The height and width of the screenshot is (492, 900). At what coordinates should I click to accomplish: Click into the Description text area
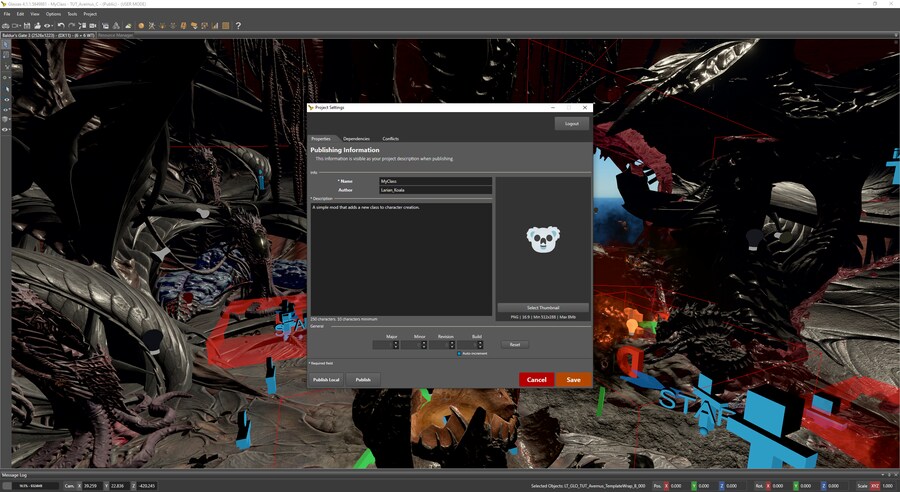point(400,260)
